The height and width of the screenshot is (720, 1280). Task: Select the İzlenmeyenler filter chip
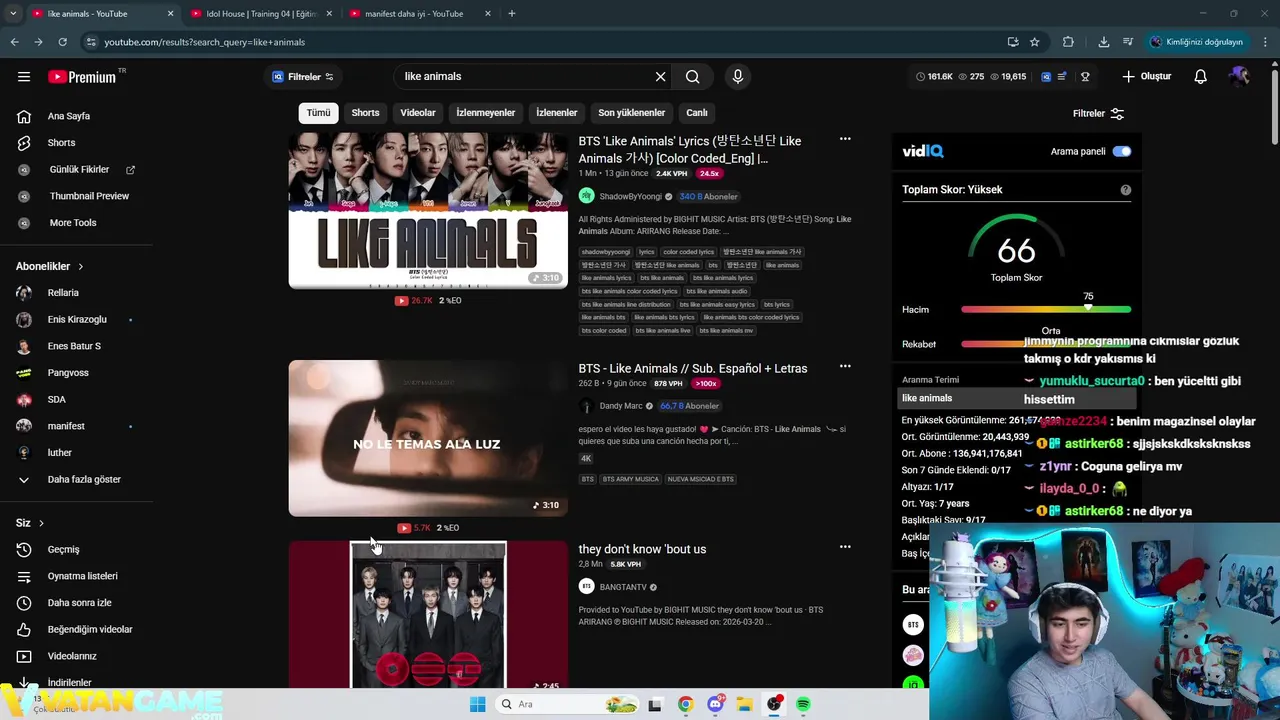[x=486, y=113]
